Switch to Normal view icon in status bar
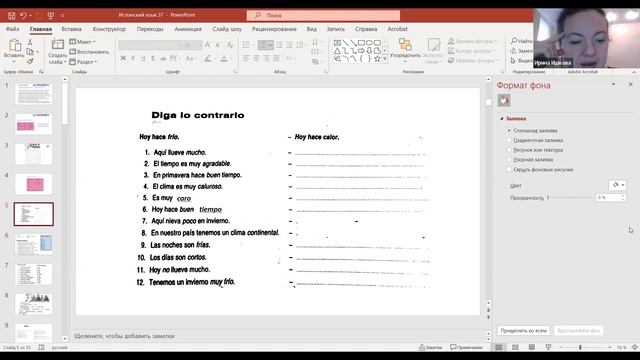 499,347
